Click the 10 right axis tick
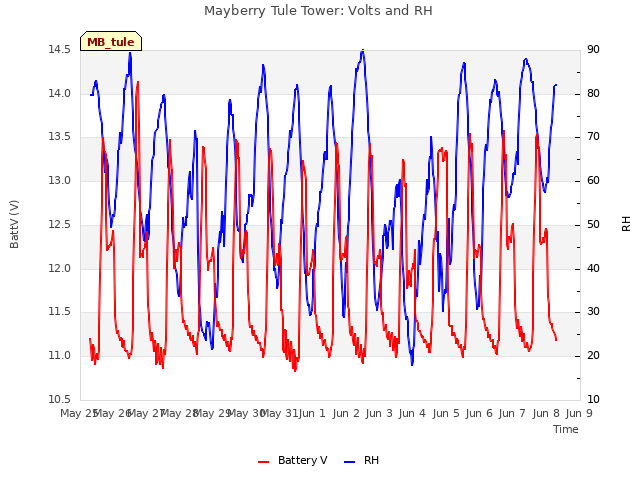 tap(593, 399)
